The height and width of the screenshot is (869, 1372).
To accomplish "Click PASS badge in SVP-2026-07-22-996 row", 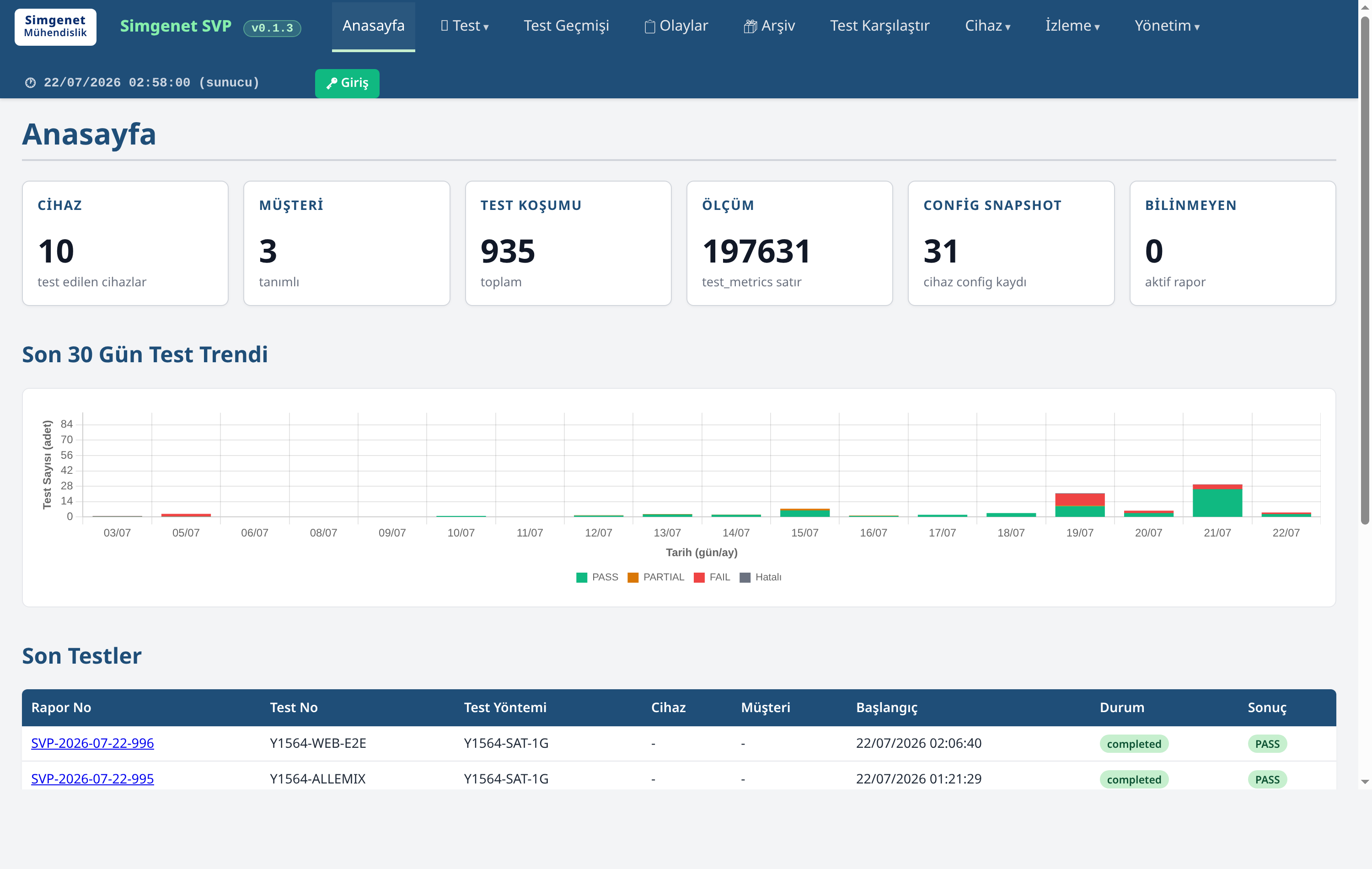I will click(x=1267, y=744).
